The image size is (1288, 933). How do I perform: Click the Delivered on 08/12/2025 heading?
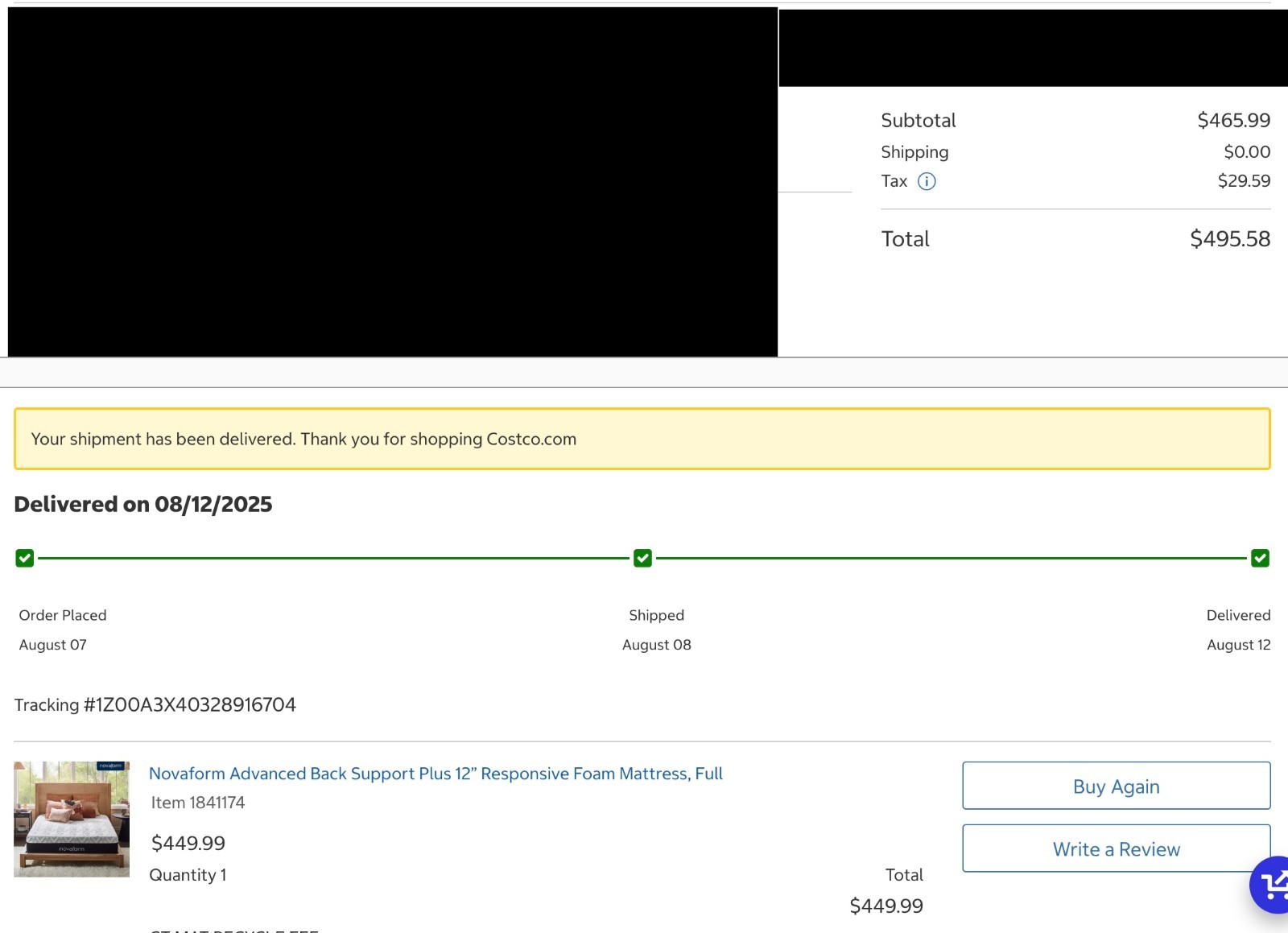pos(143,504)
